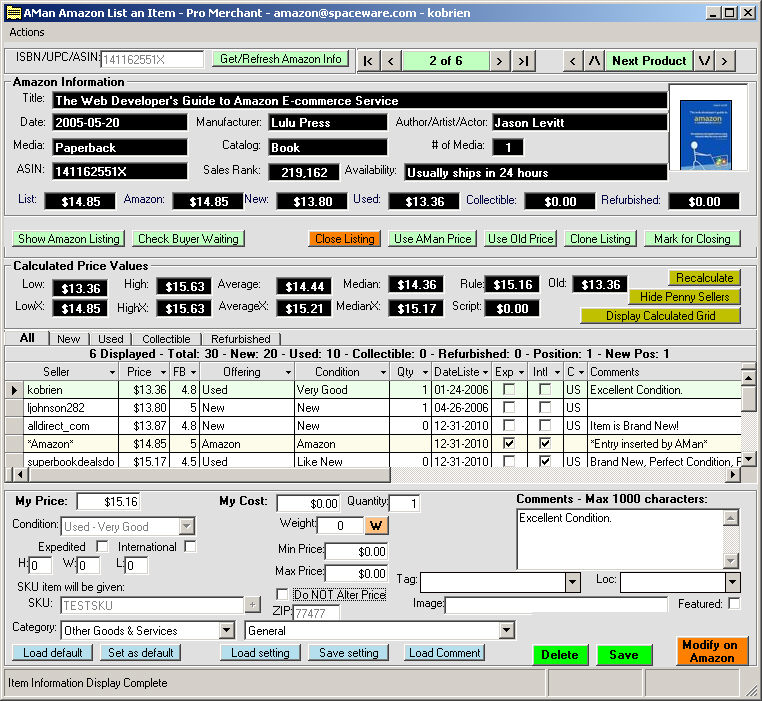762x701 pixels.
Task: Jump to the last record in navigation
Action: [524, 61]
